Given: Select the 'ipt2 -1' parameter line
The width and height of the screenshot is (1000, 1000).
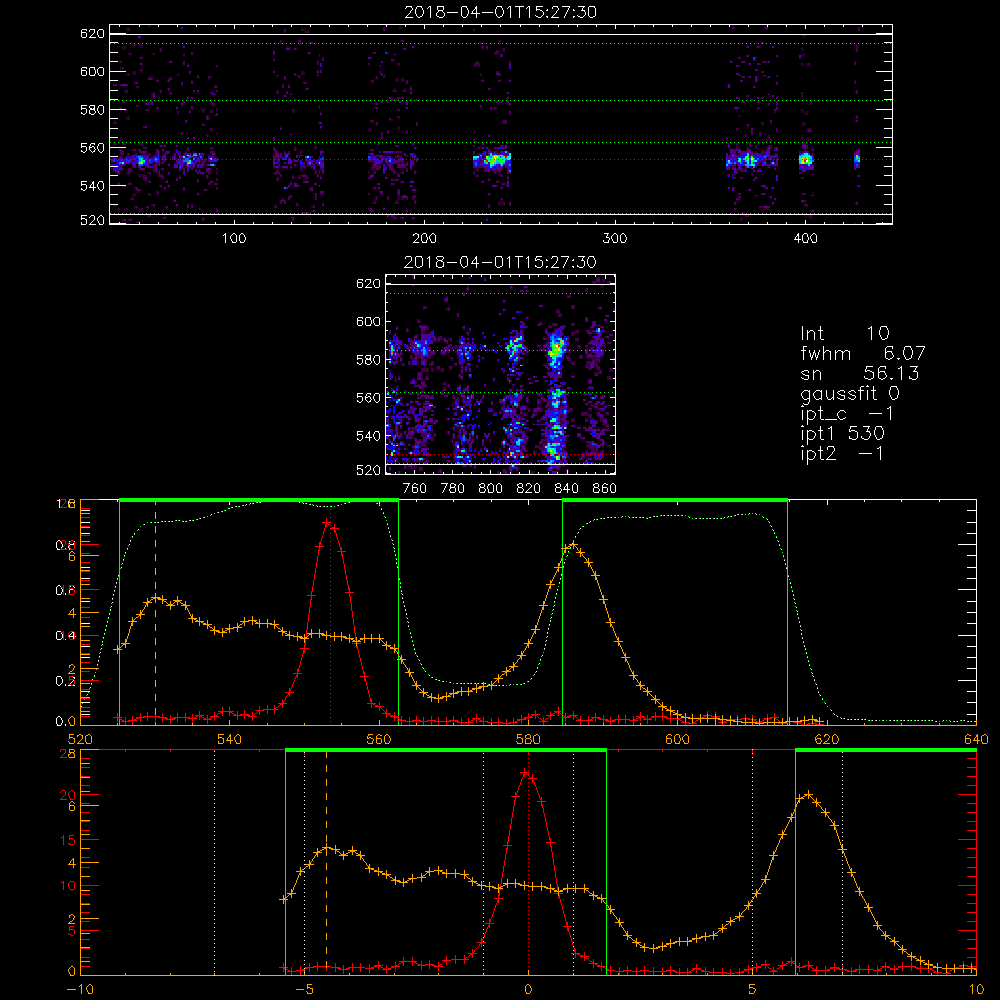Looking at the screenshot, I should 842,453.
